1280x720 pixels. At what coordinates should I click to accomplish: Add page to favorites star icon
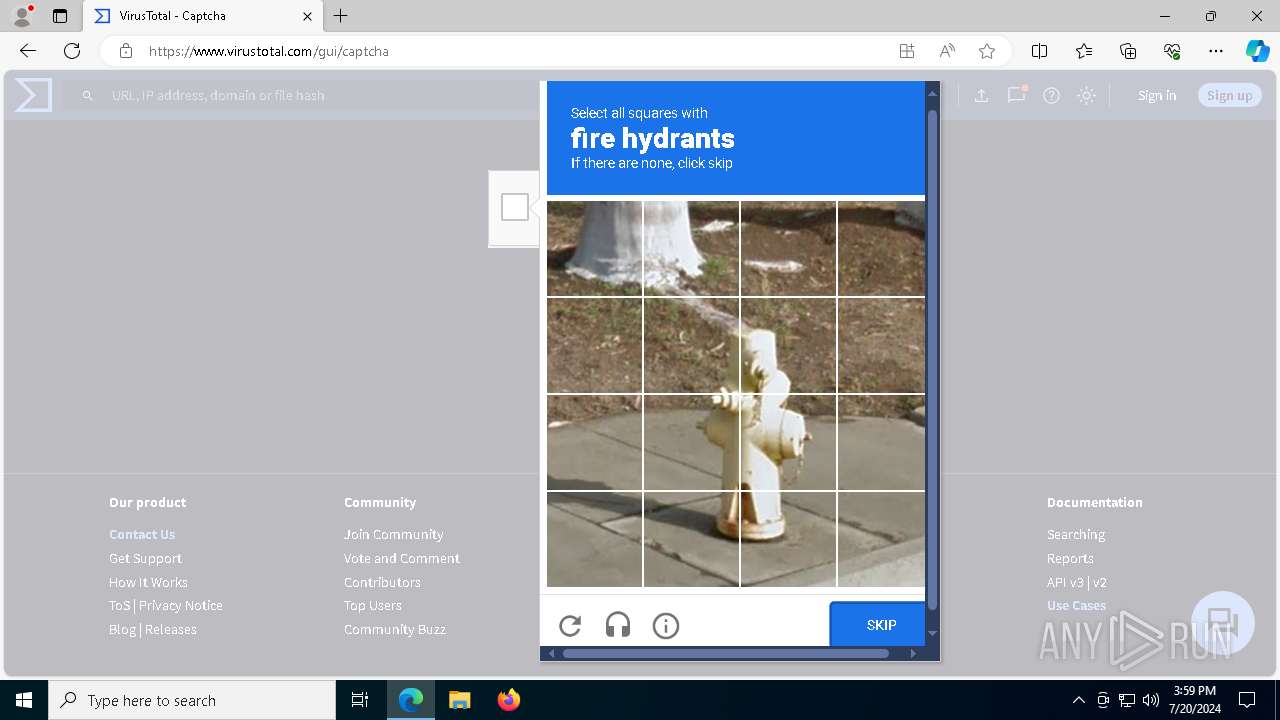[x=987, y=51]
